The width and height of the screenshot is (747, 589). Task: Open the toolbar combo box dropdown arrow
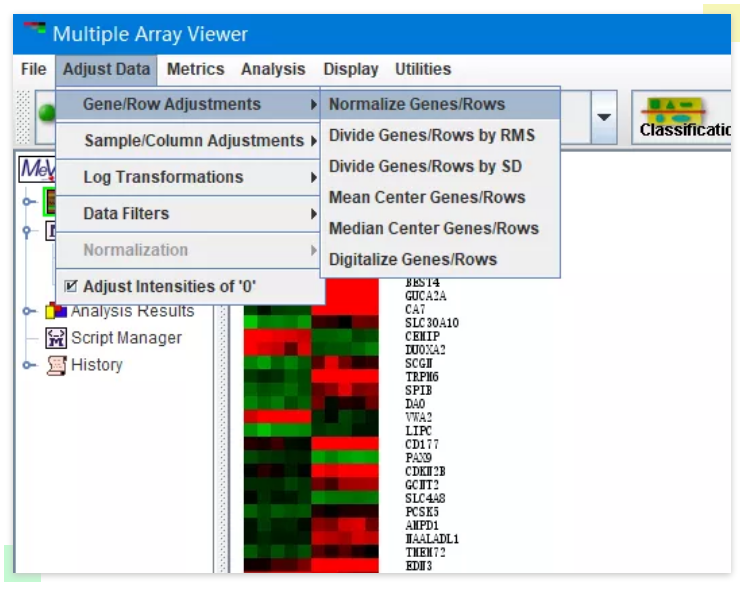tap(604, 116)
